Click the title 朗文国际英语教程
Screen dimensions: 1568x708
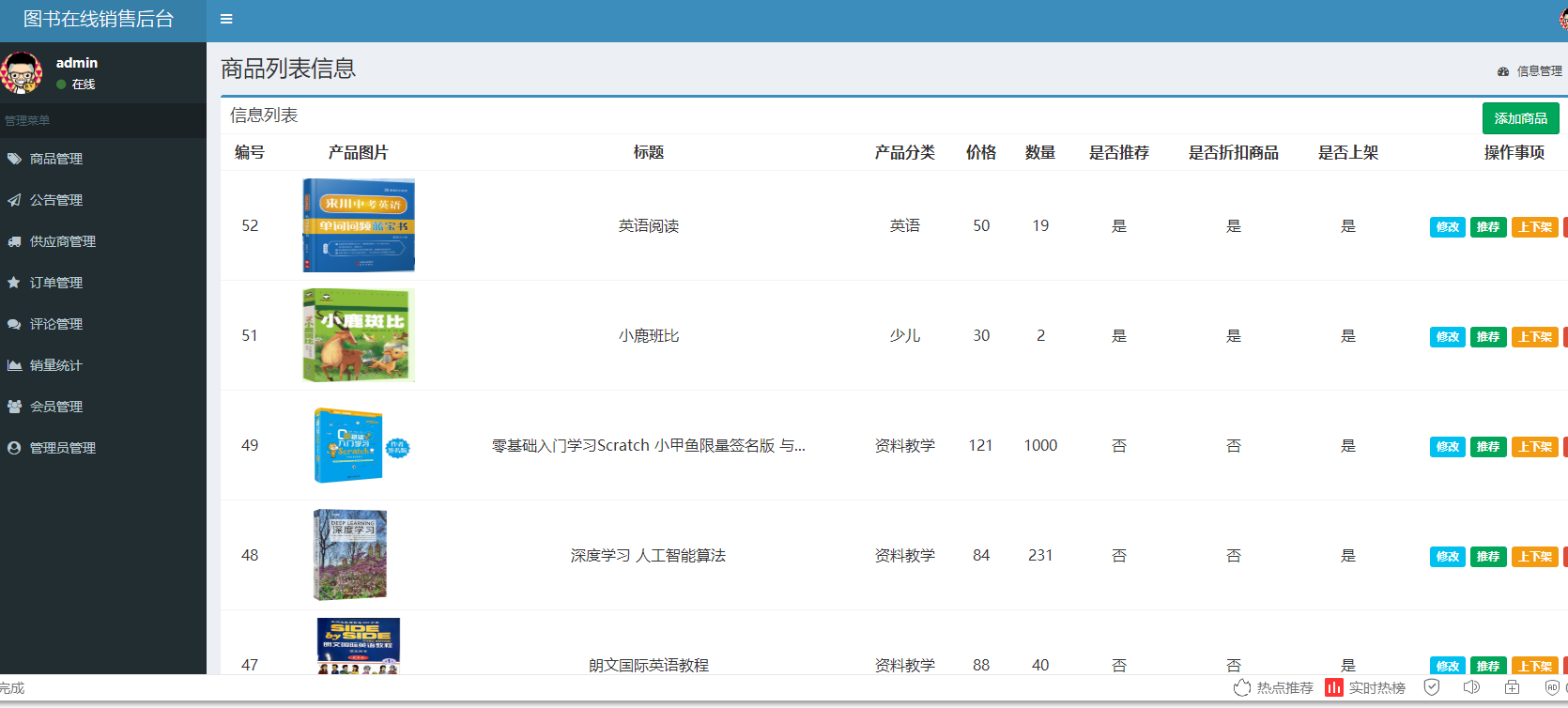[x=649, y=665]
